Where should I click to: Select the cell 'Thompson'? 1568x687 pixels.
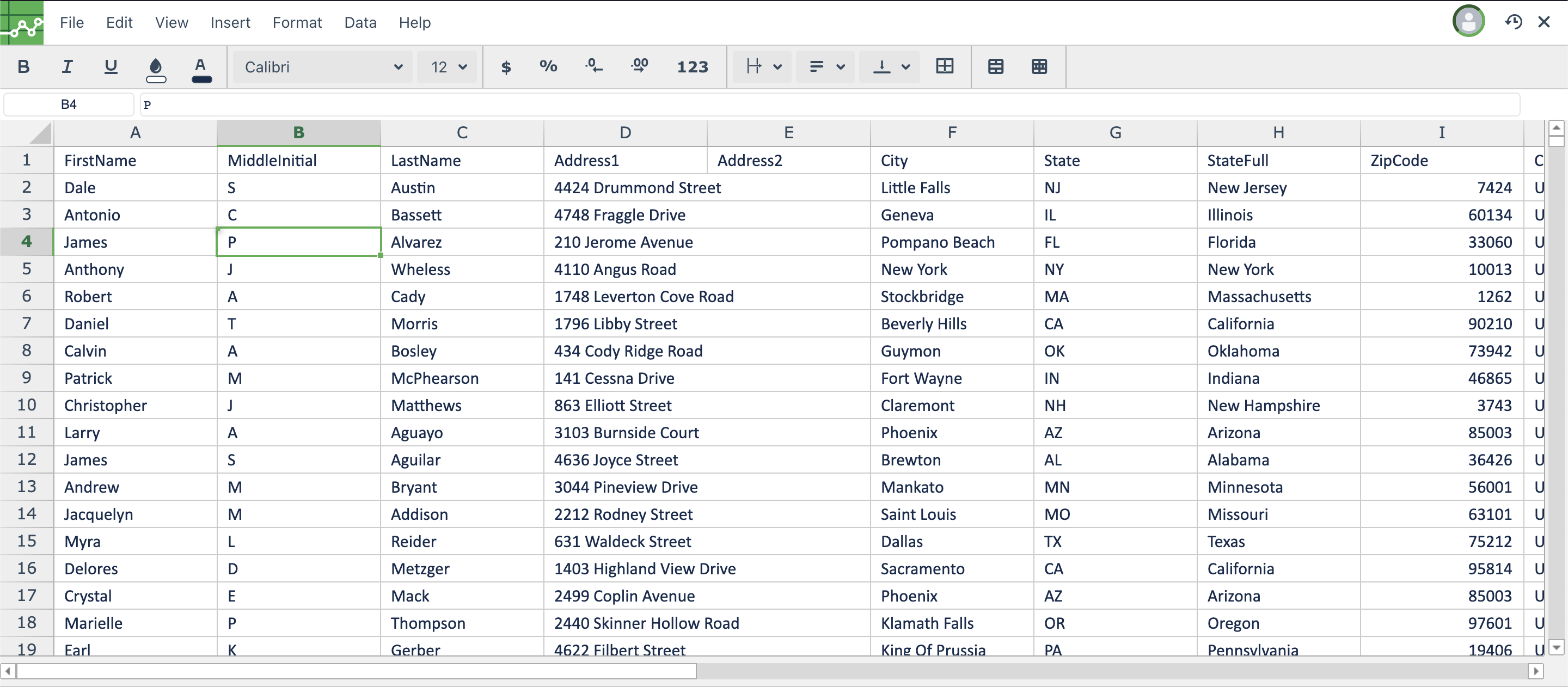(462, 623)
